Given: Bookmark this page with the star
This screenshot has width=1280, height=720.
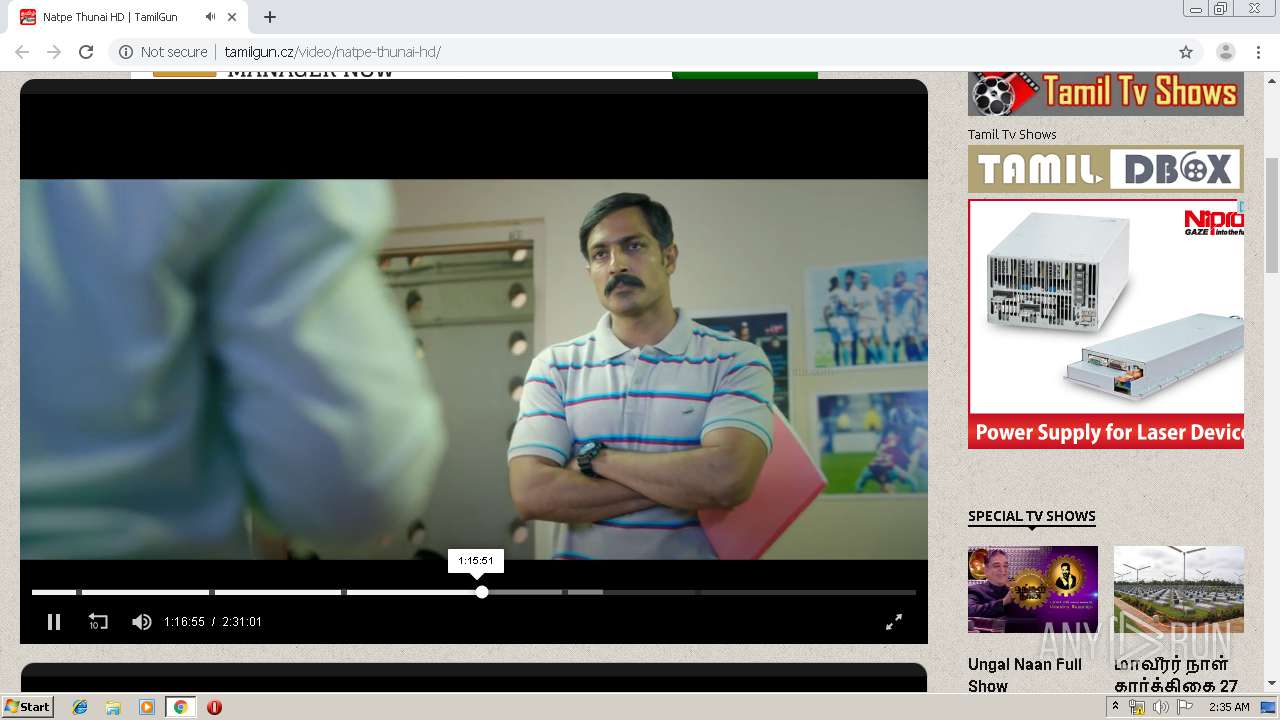Looking at the screenshot, I should [1186, 52].
